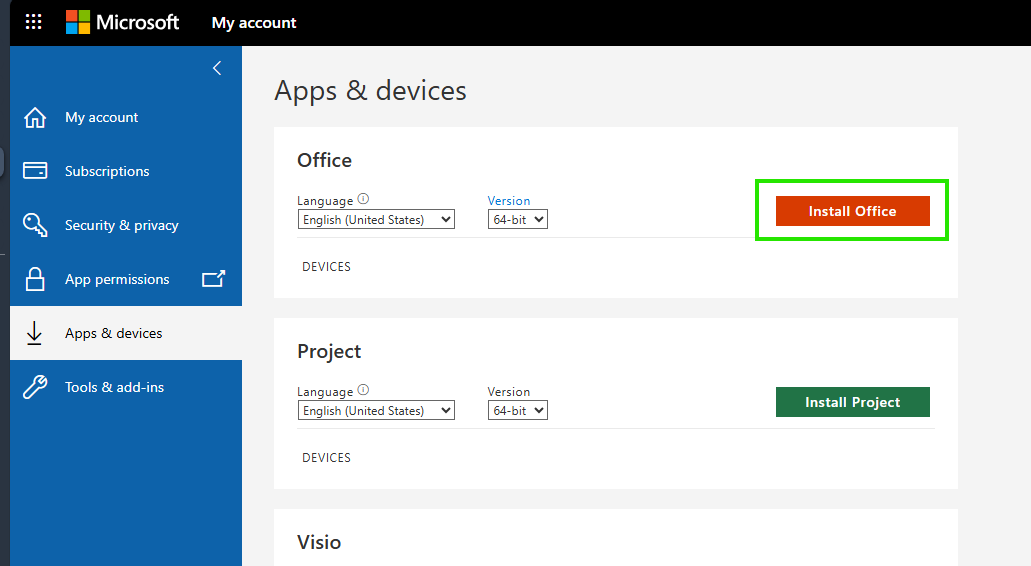Image resolution: width=1031 pixels, height=566 pixels.
Task: Click the Tools & add-ins wrench icon
Action: (x=35, y=387)
